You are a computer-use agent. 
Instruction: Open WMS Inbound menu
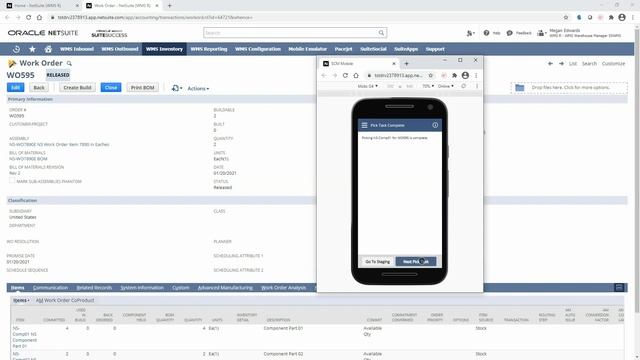pyautogui.click(x=77, y=49)
